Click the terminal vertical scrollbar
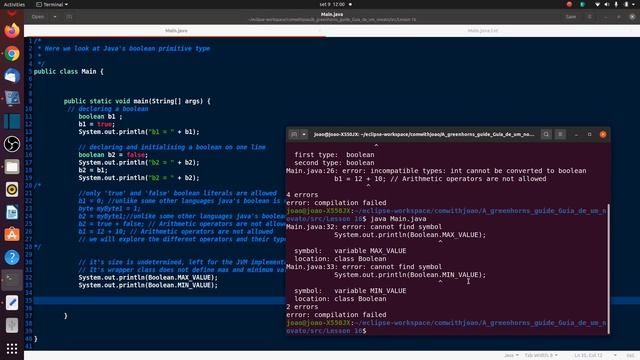Image resolution: width=640 pixels, height=360 pixels. click(x=608, y=269)
